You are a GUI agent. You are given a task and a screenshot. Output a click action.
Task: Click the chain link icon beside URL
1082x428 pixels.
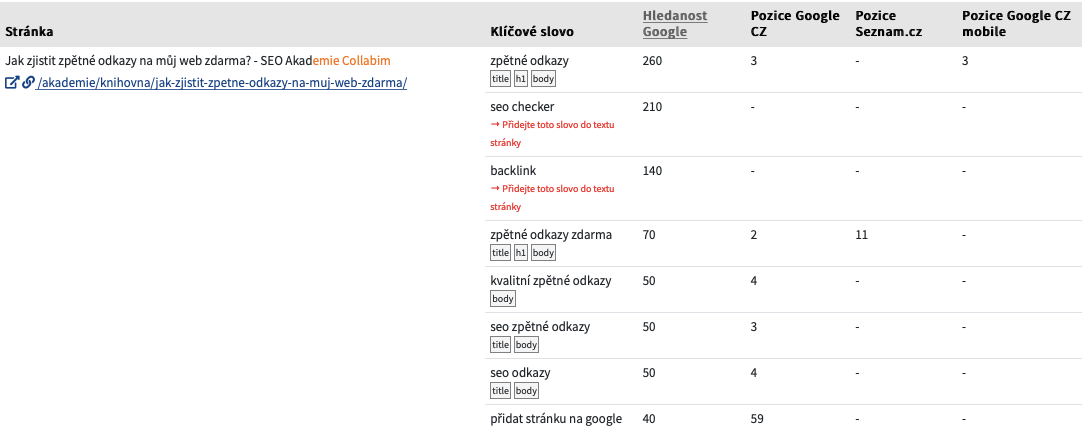click(28, 83)
